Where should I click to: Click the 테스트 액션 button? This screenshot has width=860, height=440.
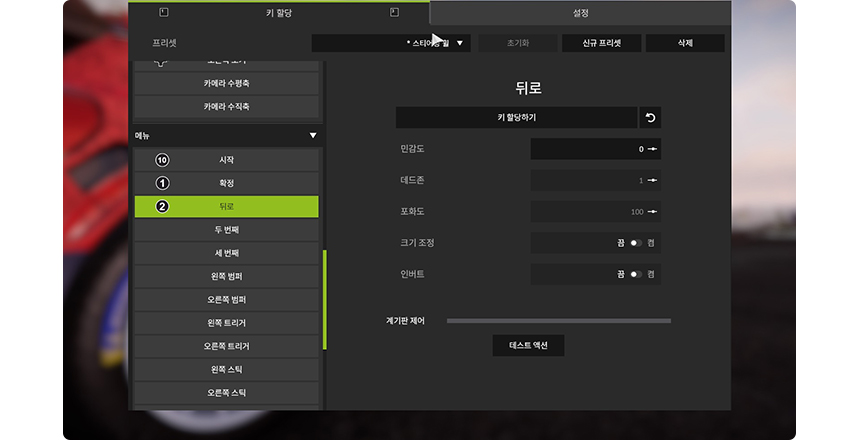pos(528,345)
